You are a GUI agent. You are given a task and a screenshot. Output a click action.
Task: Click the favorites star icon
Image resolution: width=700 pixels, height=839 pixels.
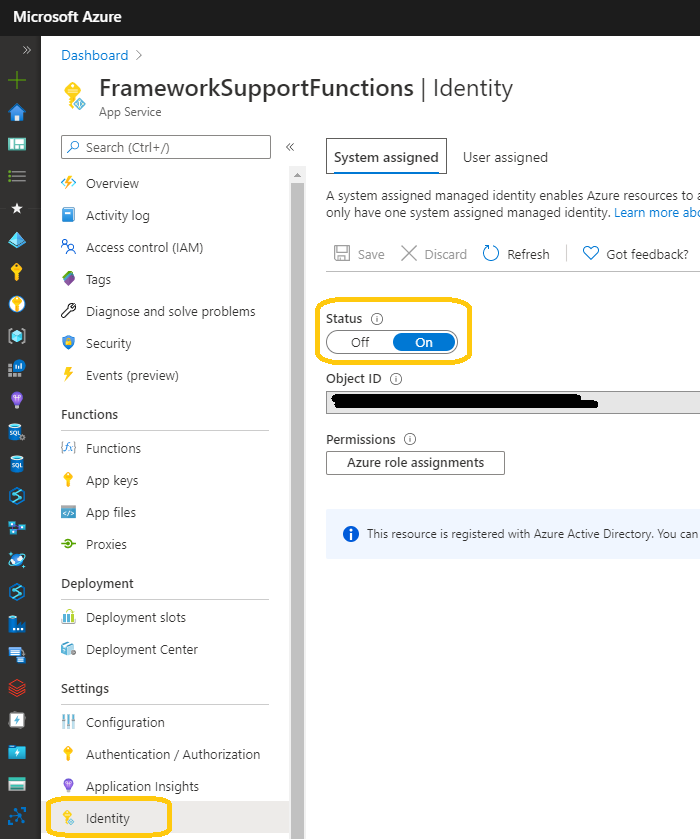click(x=17, y=208)
